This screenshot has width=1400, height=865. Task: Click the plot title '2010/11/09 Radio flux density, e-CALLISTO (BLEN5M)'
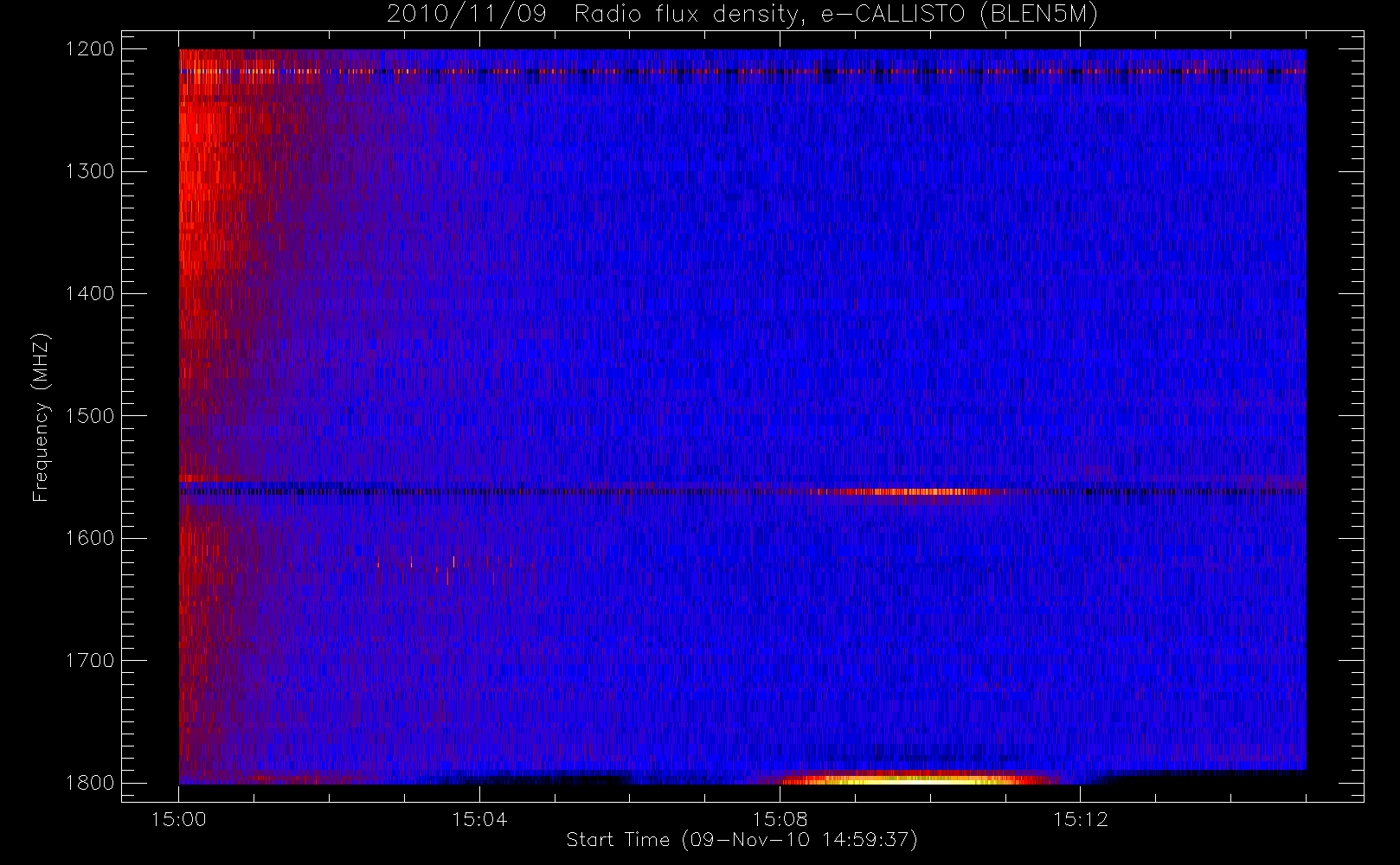[742, 15]
